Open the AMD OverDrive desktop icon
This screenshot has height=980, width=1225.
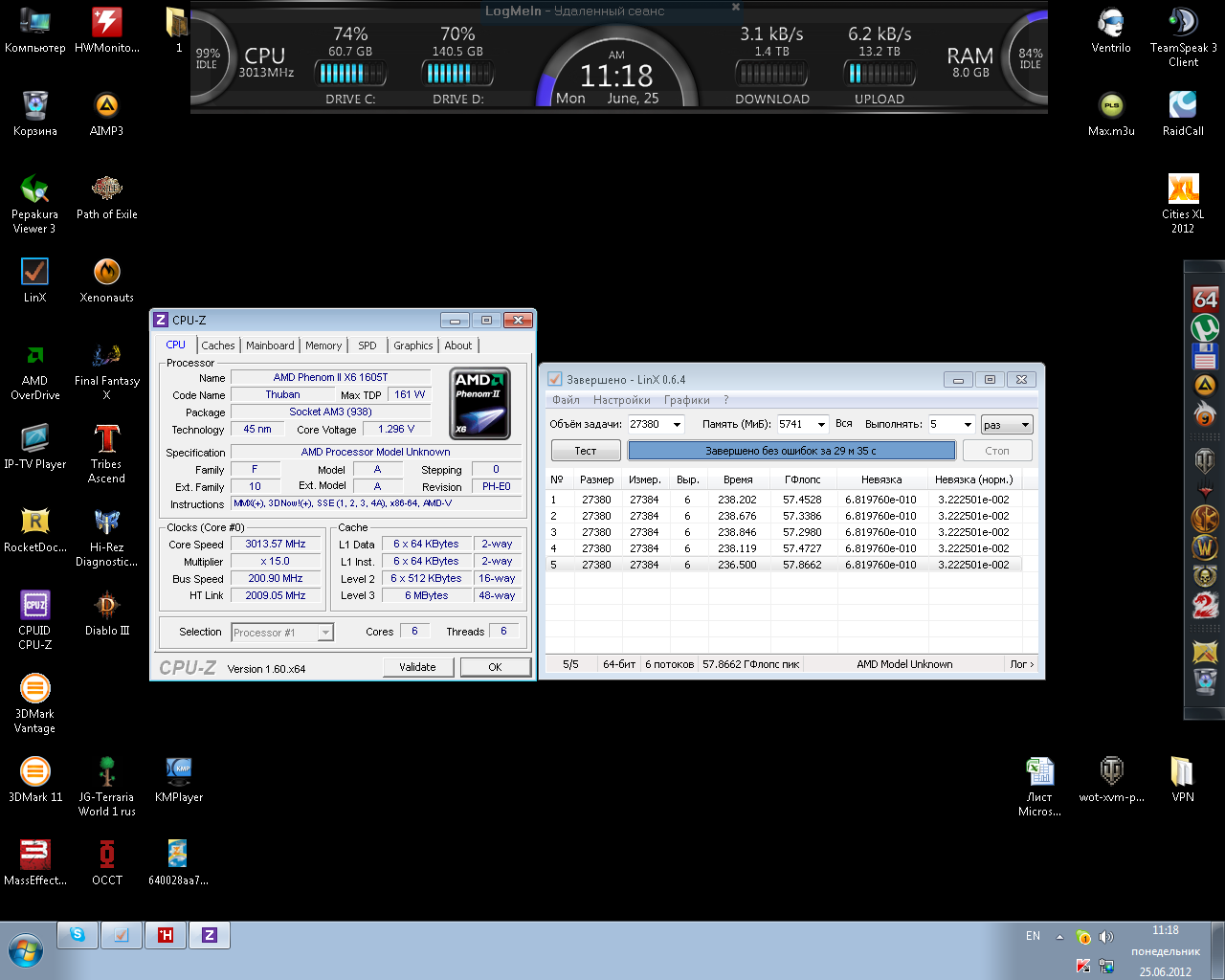point(34,369)
